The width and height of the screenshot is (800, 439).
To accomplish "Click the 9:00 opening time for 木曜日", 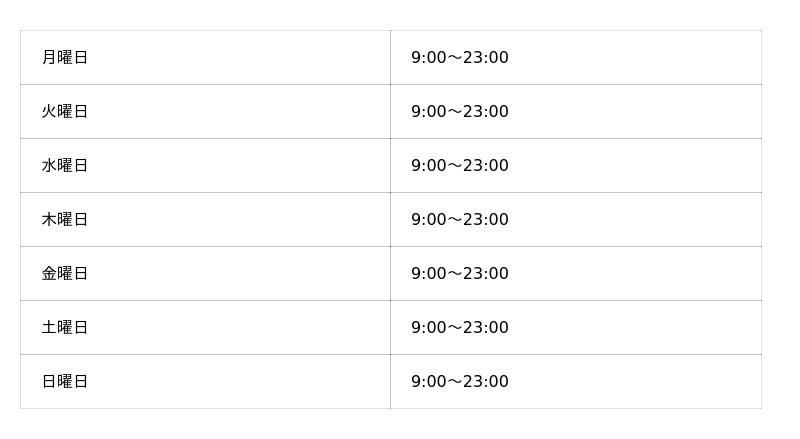I will click(x=428, y=220).
